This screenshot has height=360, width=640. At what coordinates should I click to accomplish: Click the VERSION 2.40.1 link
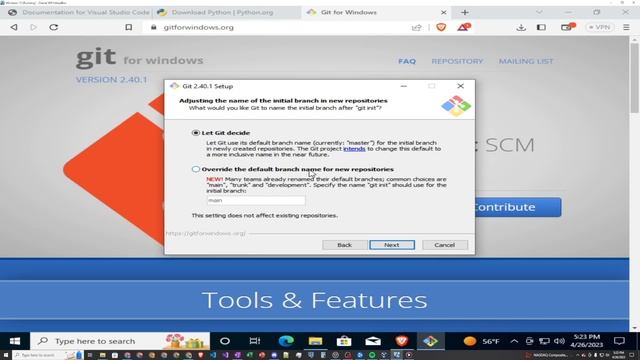pos(111,80)
